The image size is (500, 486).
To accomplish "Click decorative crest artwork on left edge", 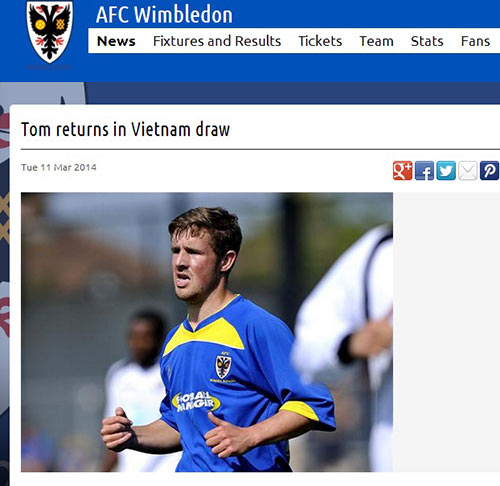I will [5, 283].
